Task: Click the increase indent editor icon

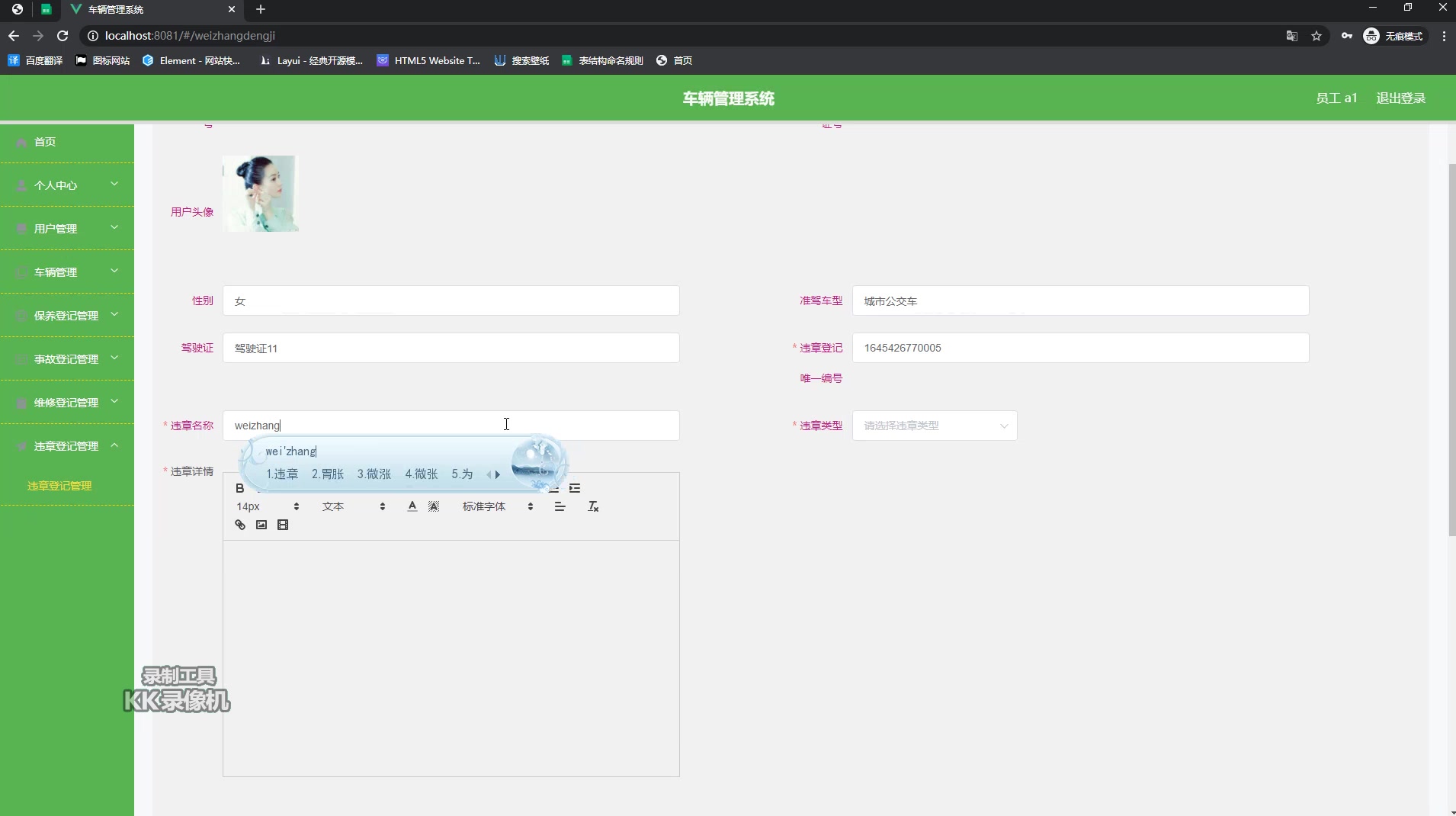Action: (575, 488)
